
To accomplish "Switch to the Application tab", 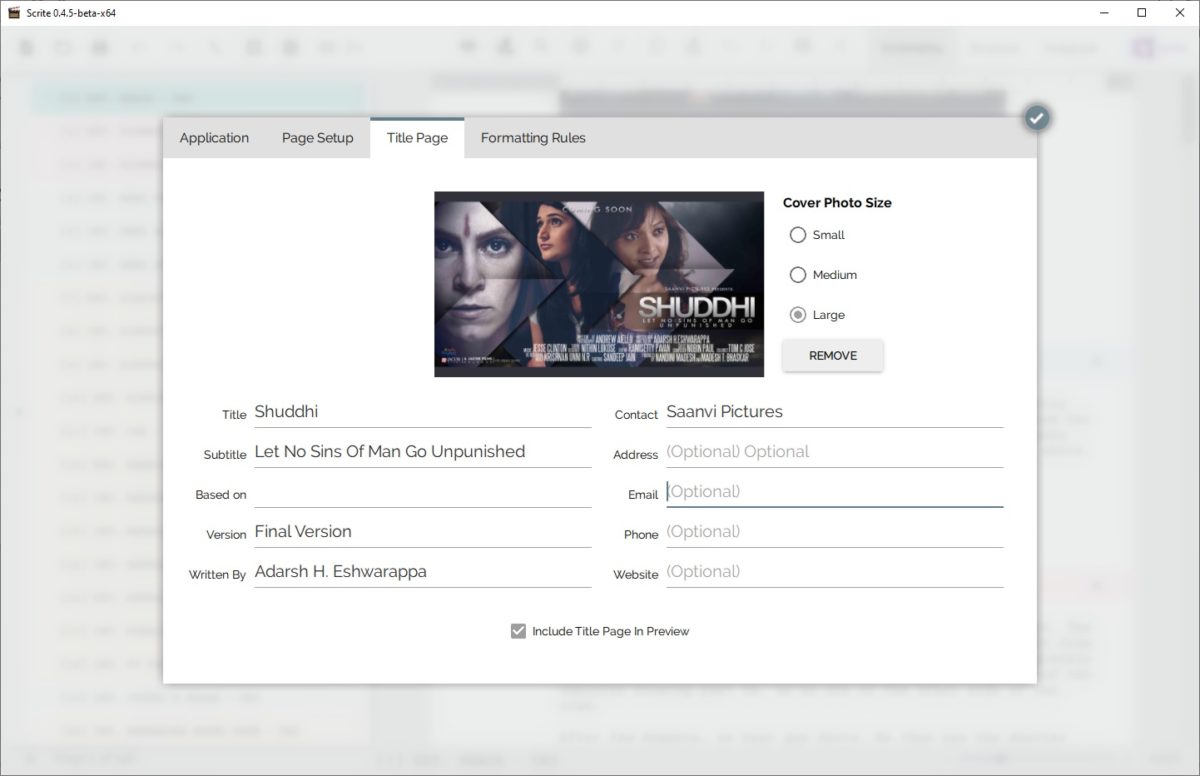I will pyautogui.click(x=213, y=138).
